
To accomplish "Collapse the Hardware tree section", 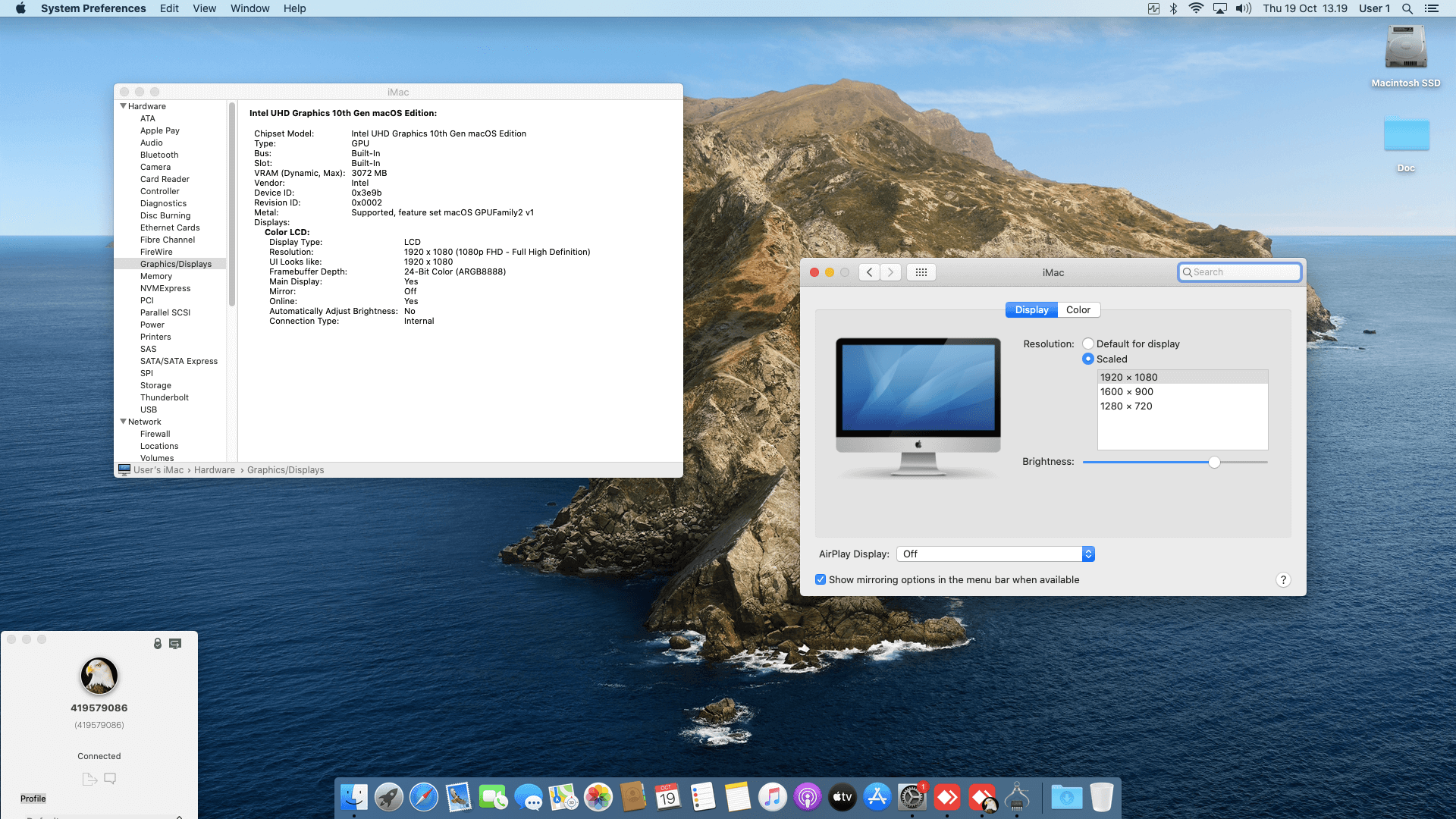I will (x=124, y=106).
